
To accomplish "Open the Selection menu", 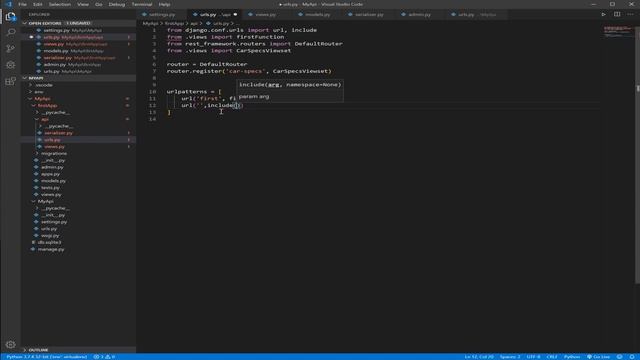I will click(60, 4).
